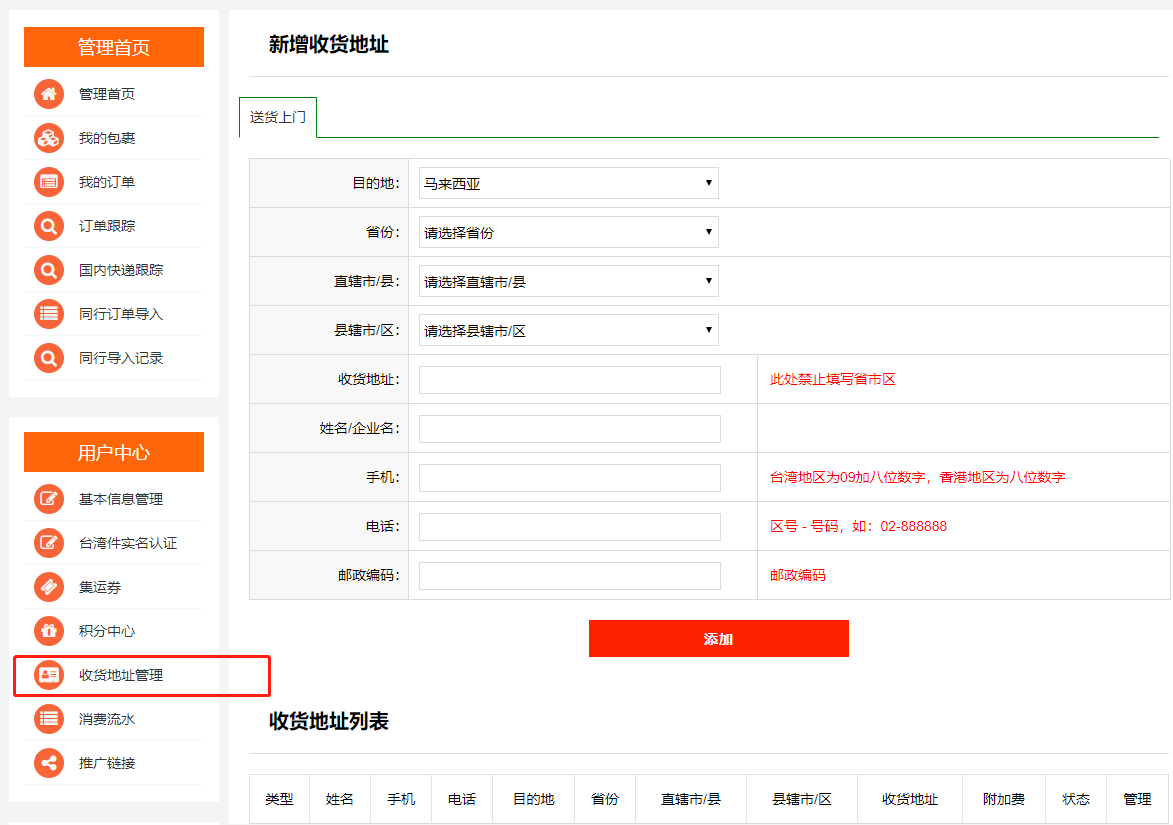The image size is (1173, 825).
Task: Open 我的包裹 package icon
Action: [x=48, y=138]
